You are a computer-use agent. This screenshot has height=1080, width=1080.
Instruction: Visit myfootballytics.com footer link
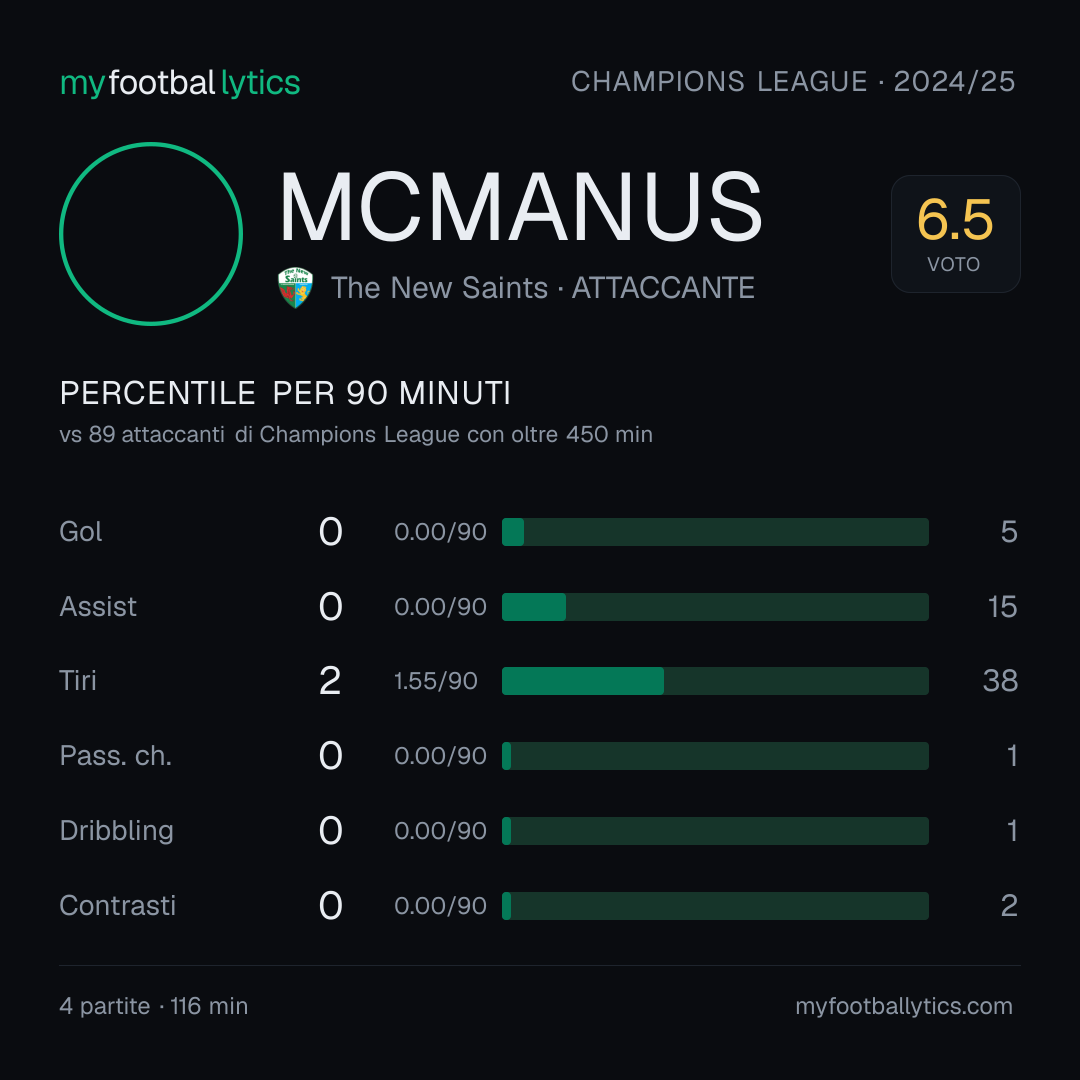coord(904,1006)
